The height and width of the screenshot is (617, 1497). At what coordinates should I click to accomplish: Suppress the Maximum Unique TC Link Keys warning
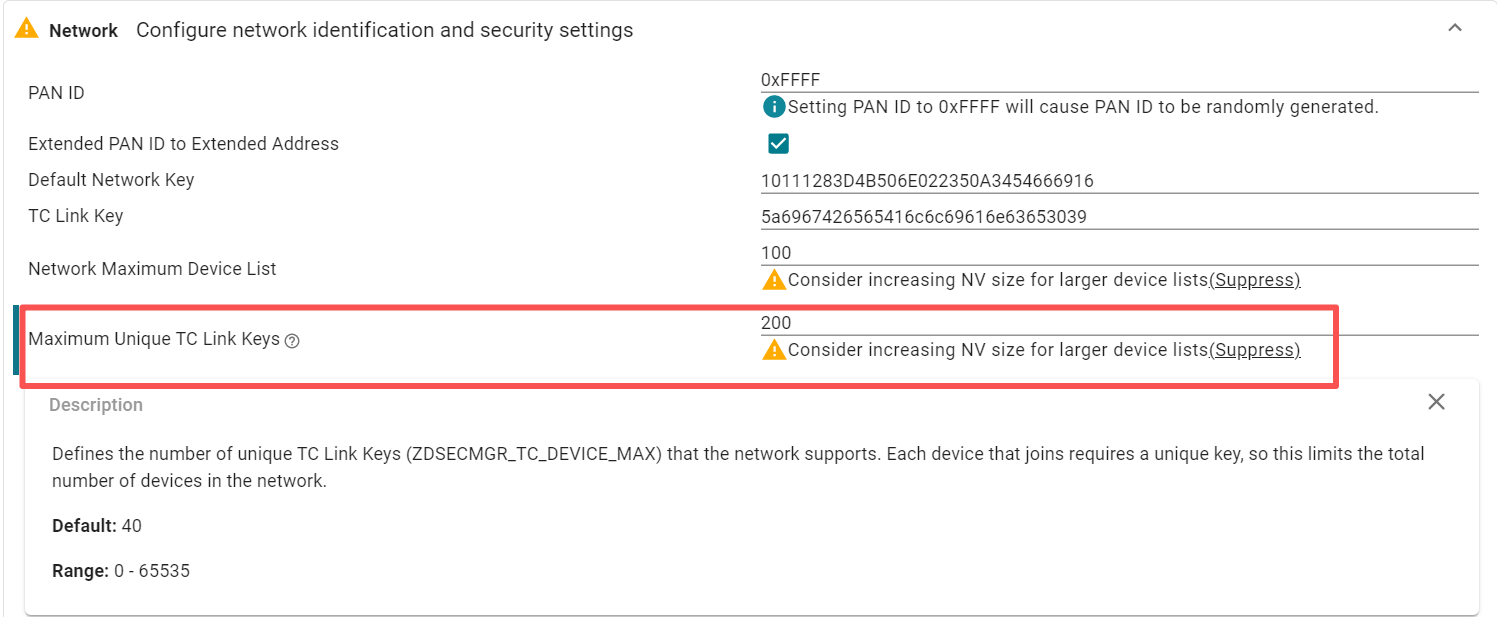[1255, 350]
